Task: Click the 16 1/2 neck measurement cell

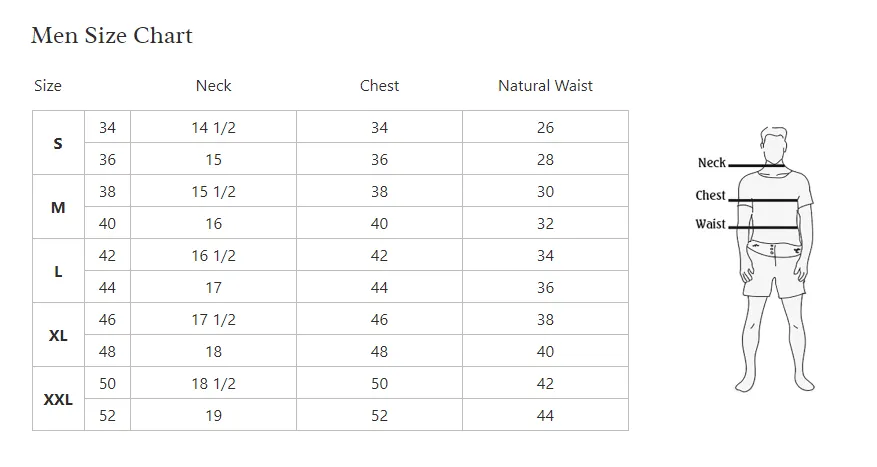Action: [213, 255]
